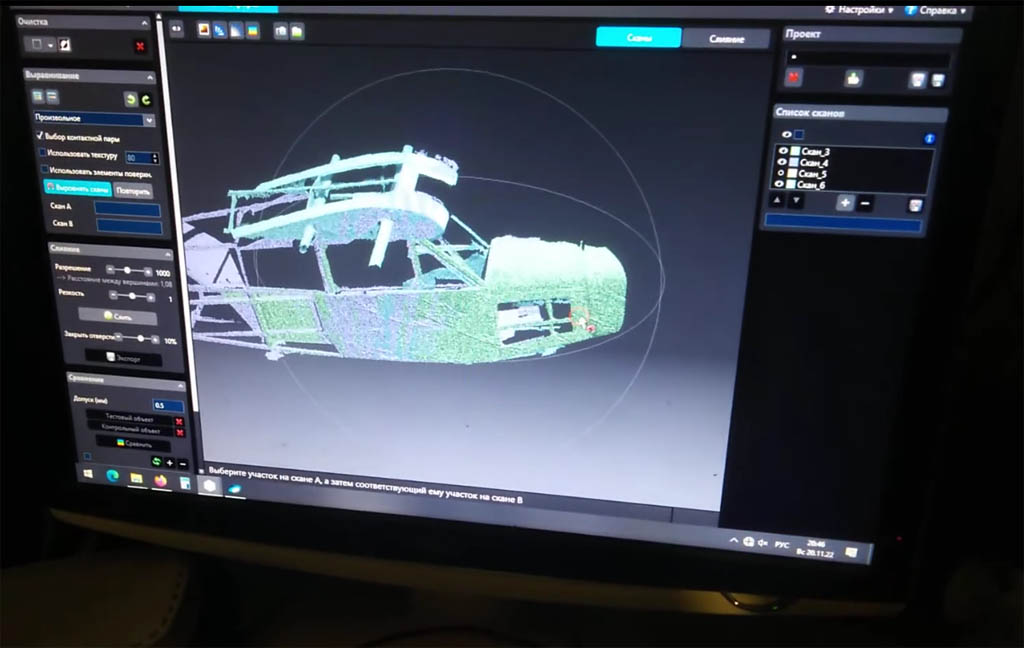Collapse the Сравнение panel
Screen dimensions: 1024x648
[x=181, y=386]
